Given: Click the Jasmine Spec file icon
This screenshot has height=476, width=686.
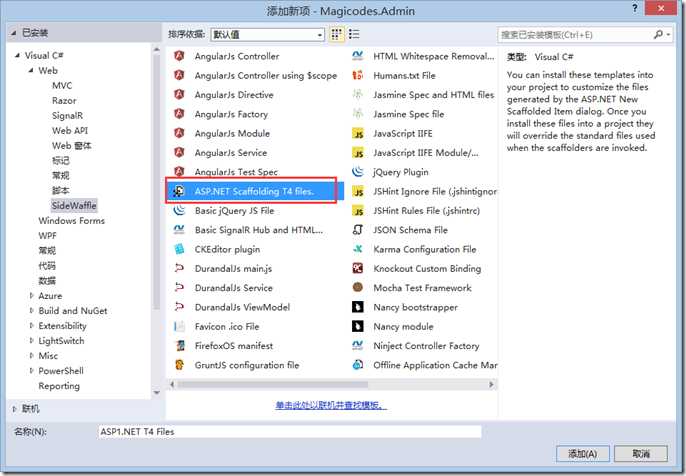Looking at the screenshot, I should click(x=358, y=114).
